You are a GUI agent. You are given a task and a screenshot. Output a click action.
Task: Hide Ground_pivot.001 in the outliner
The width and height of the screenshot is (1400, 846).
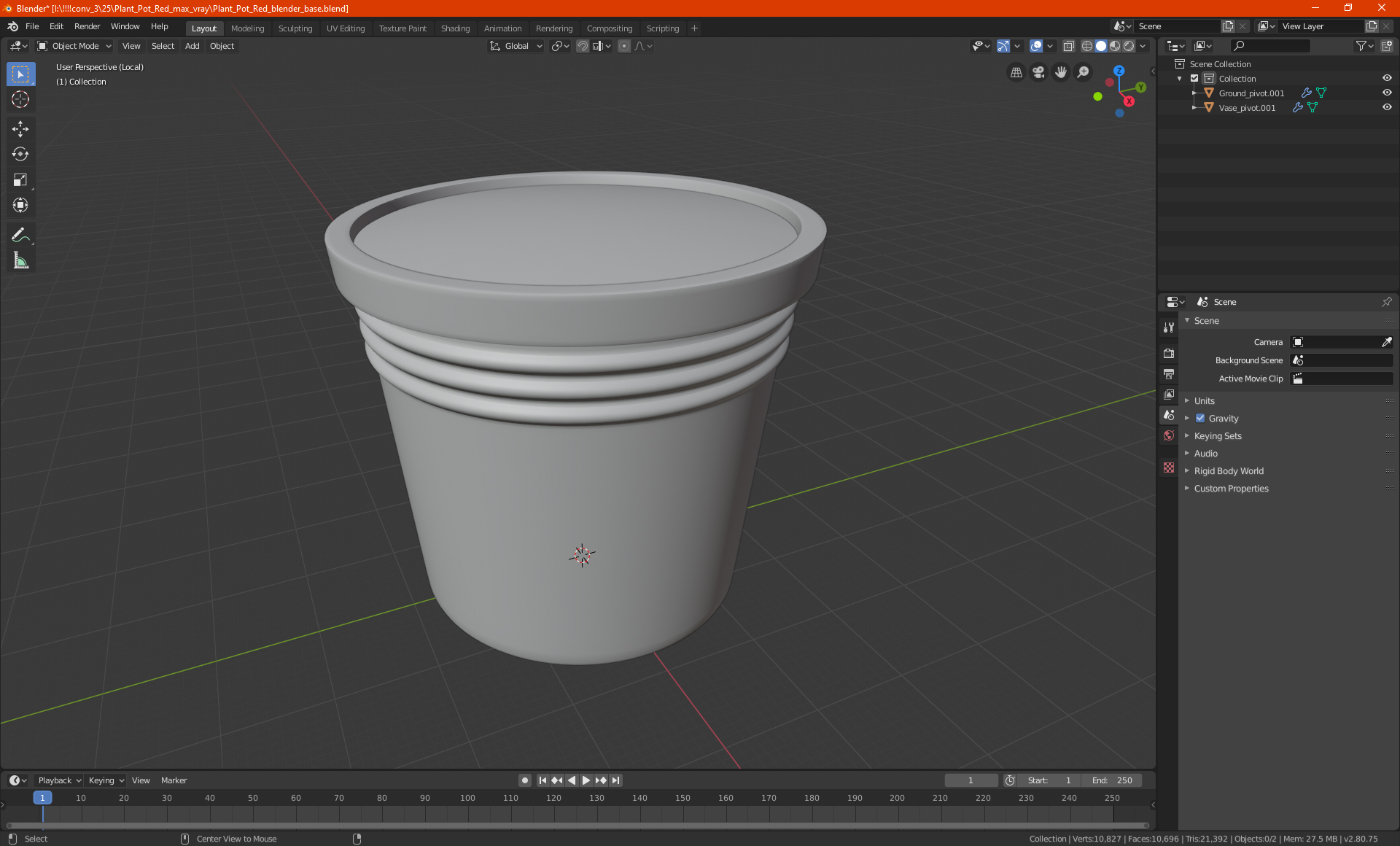(1387, 93)
